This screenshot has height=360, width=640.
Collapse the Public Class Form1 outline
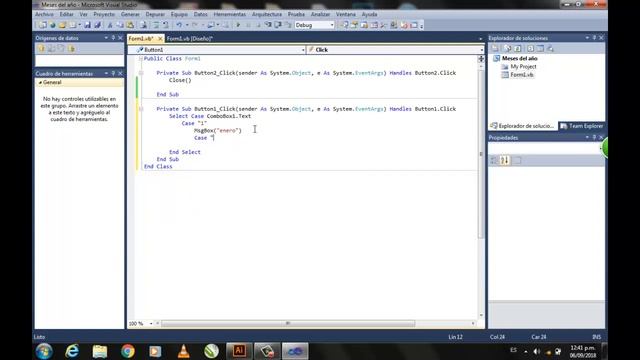[141, 59]
